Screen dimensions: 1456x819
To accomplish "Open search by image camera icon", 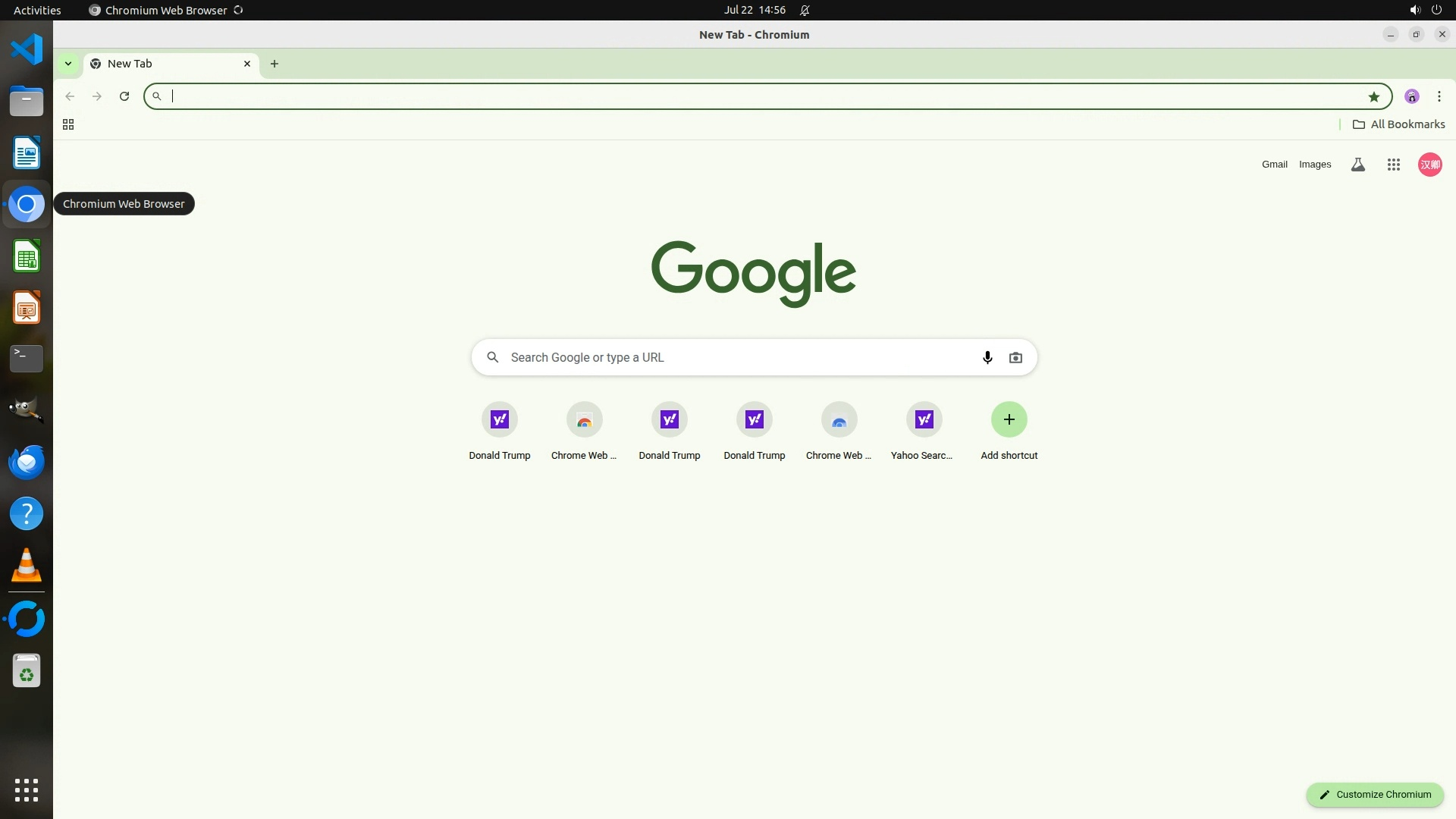I will (x=1015, y=357).
